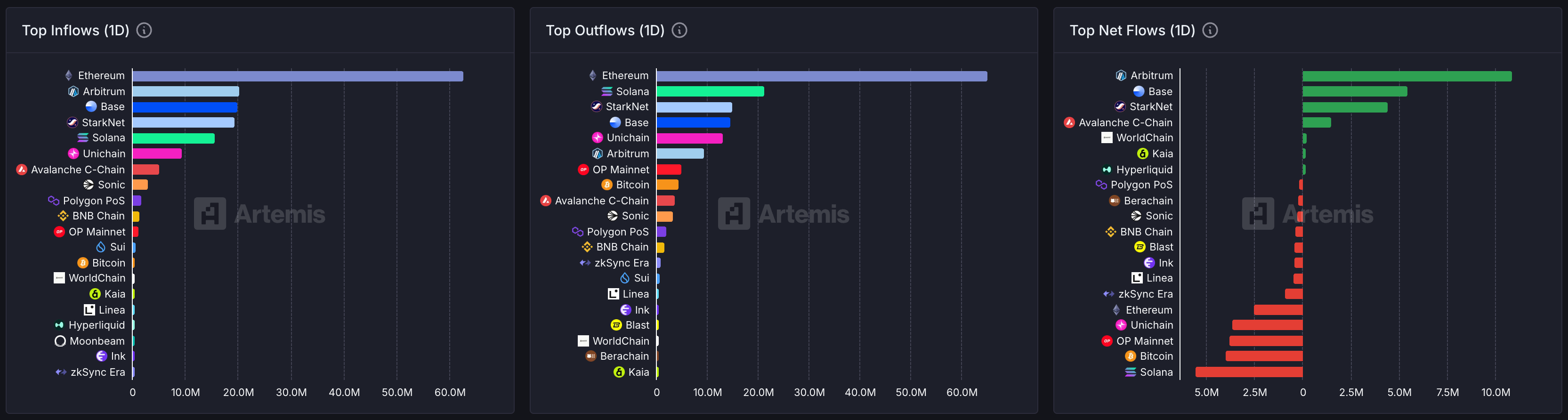Image resolution: width=1568 pixels, height=420 pixels.
Task: Select the red Solana bar in Top Net Flows
Action: tap(1249, 372)
